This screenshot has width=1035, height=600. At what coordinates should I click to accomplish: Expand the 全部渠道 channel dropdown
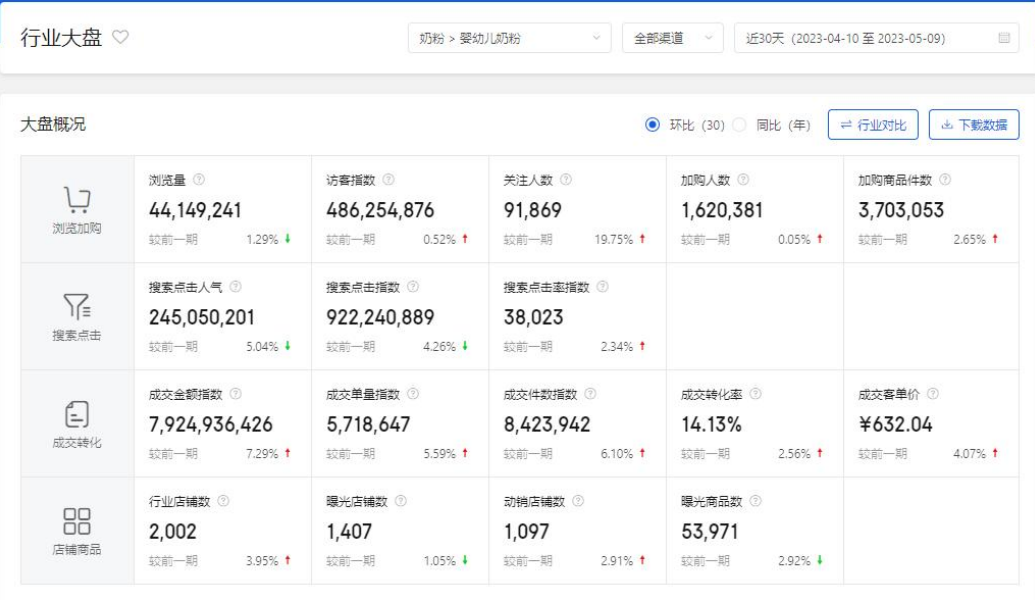pos(672,38)
